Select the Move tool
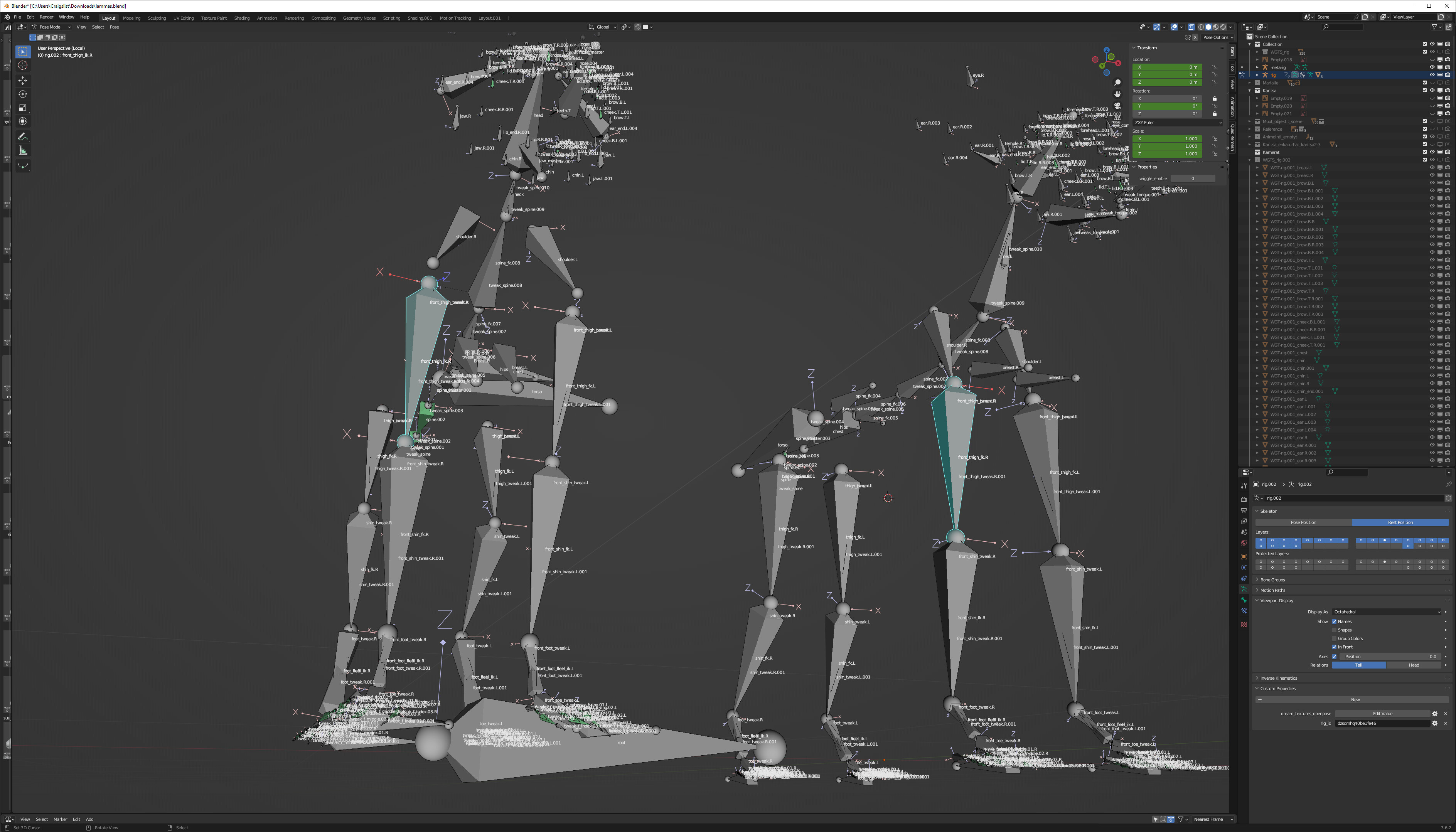Viewport: 1456px width, 832px height. click(23, 81)
